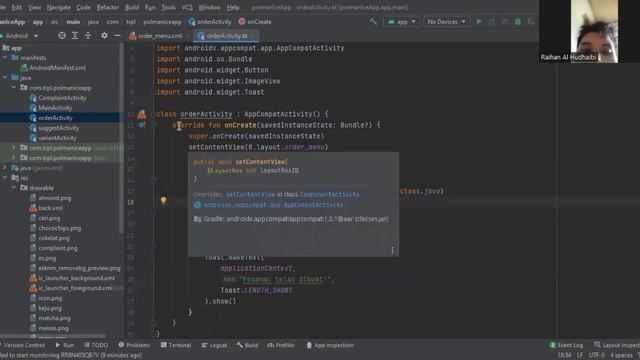This screenshot has width=640, height=360.
Task: Select almond.png in drawable folder
Action: 54,198
